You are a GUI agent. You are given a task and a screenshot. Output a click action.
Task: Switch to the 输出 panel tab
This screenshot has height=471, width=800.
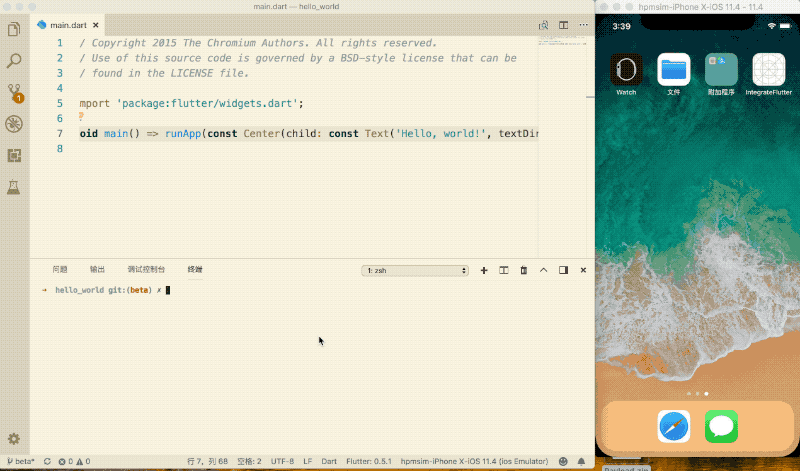(97, 269)
